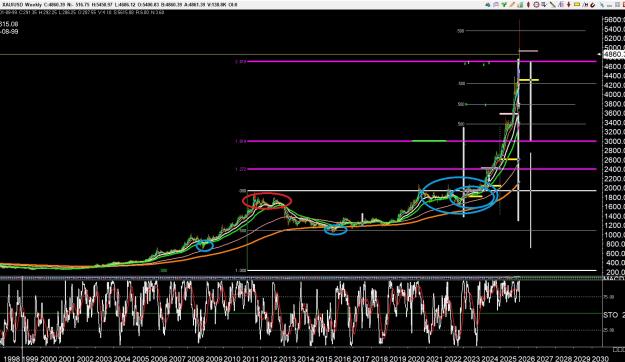Click the green funnel filter toolbar icon
This screenshot has height=362, width=625.
click(504, 5)
